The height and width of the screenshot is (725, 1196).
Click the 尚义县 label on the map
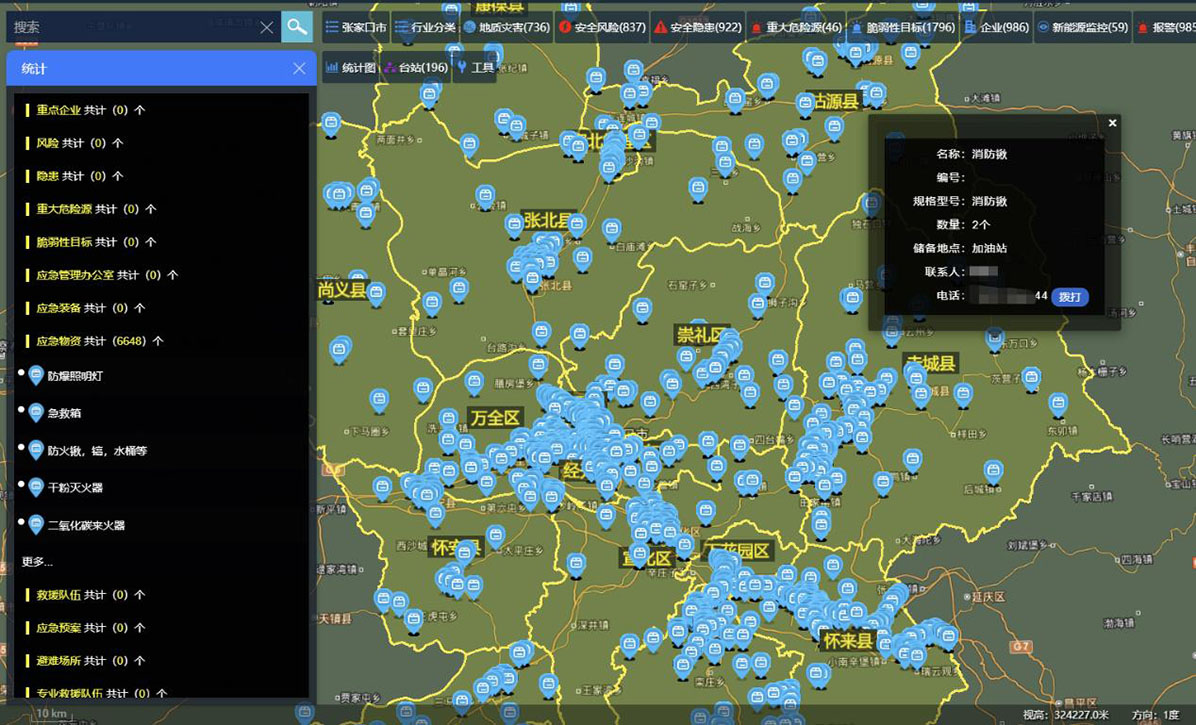click(342, 290)
